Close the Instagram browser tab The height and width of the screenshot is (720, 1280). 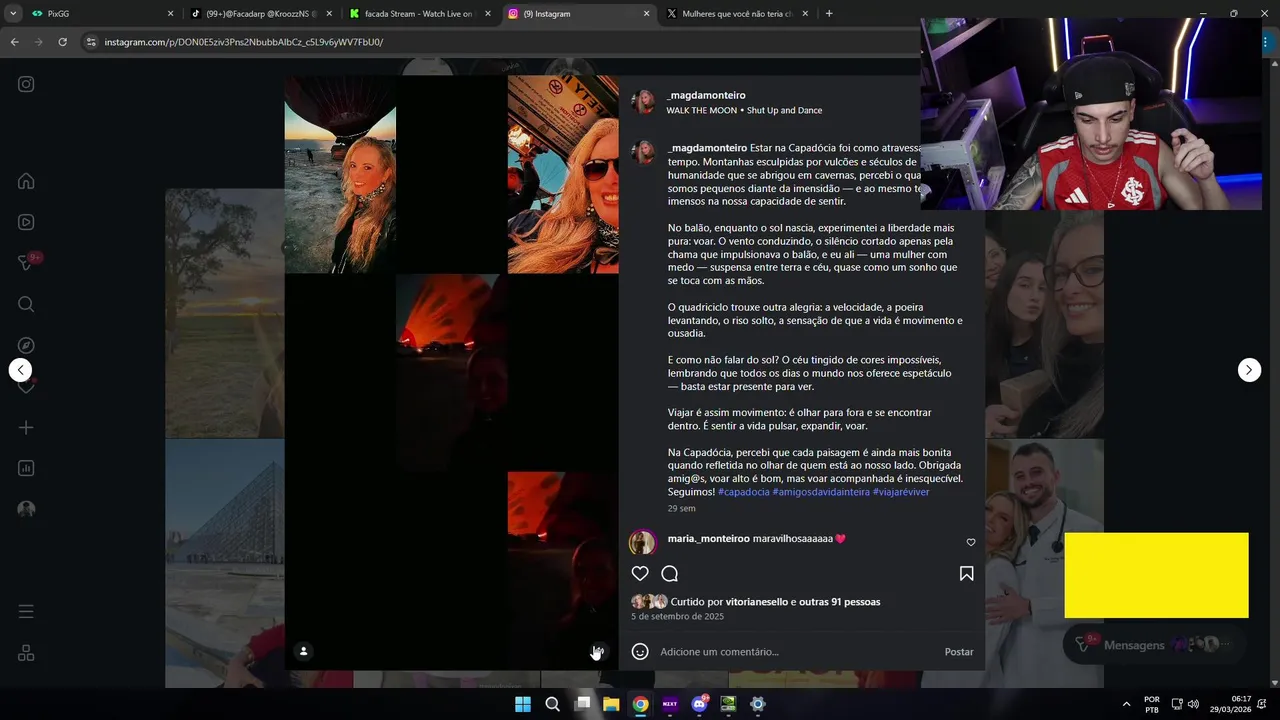646,14
